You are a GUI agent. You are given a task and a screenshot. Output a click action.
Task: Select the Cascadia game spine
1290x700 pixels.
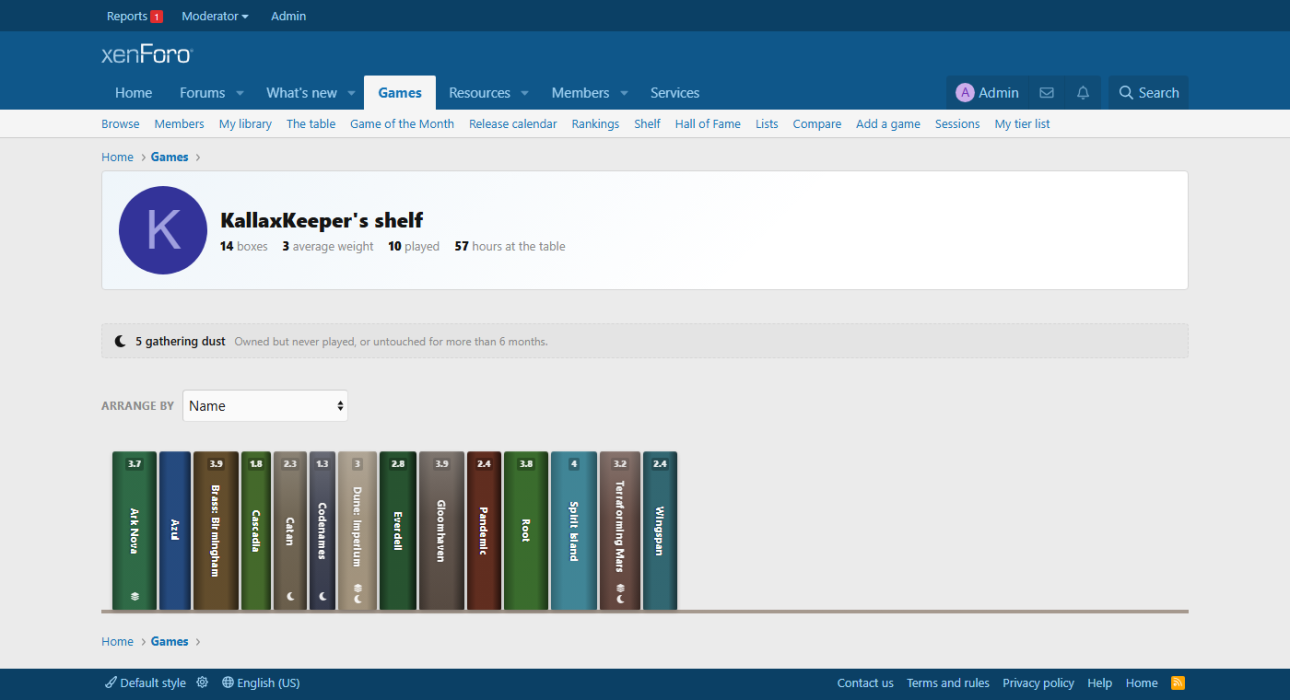(256, 530)
